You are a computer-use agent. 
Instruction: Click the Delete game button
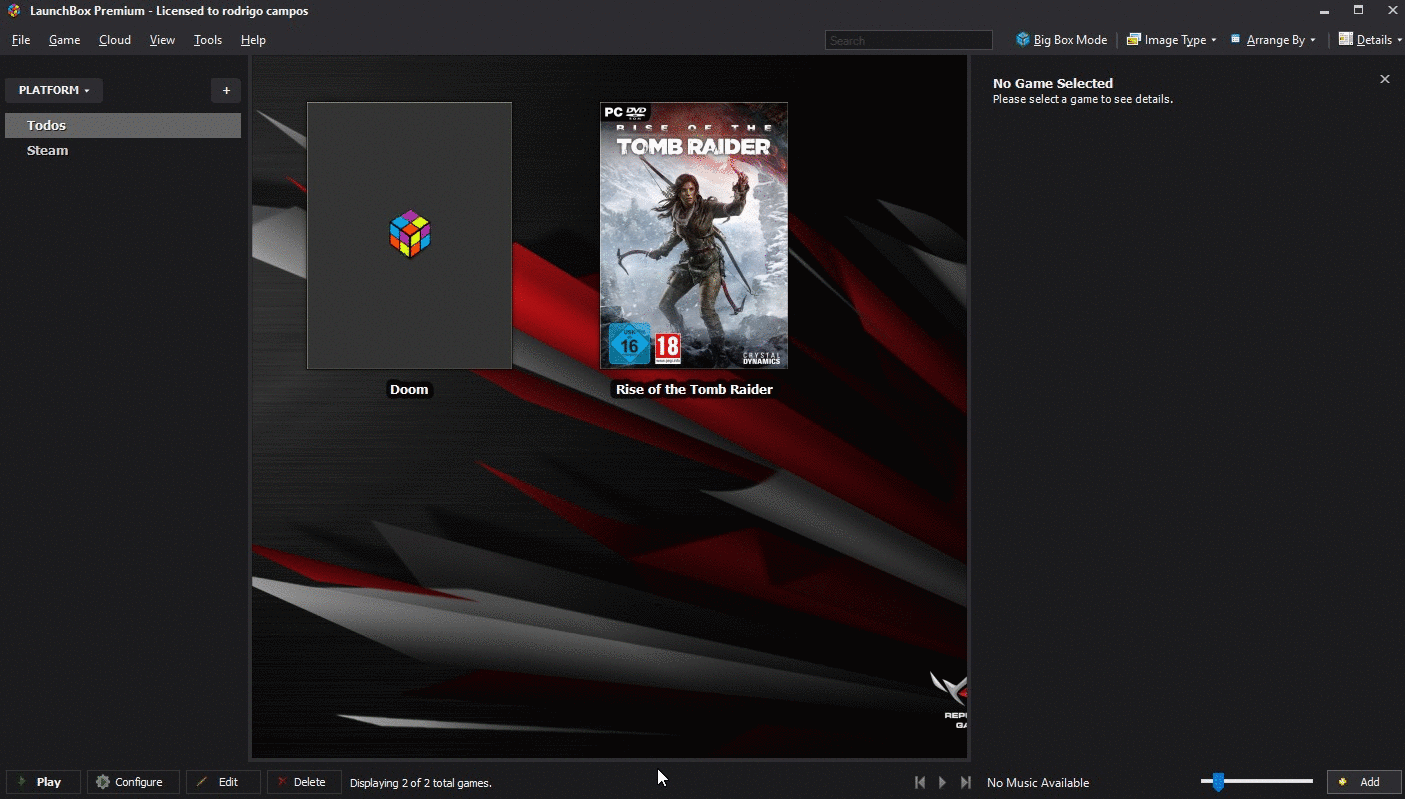pos(303,782)
